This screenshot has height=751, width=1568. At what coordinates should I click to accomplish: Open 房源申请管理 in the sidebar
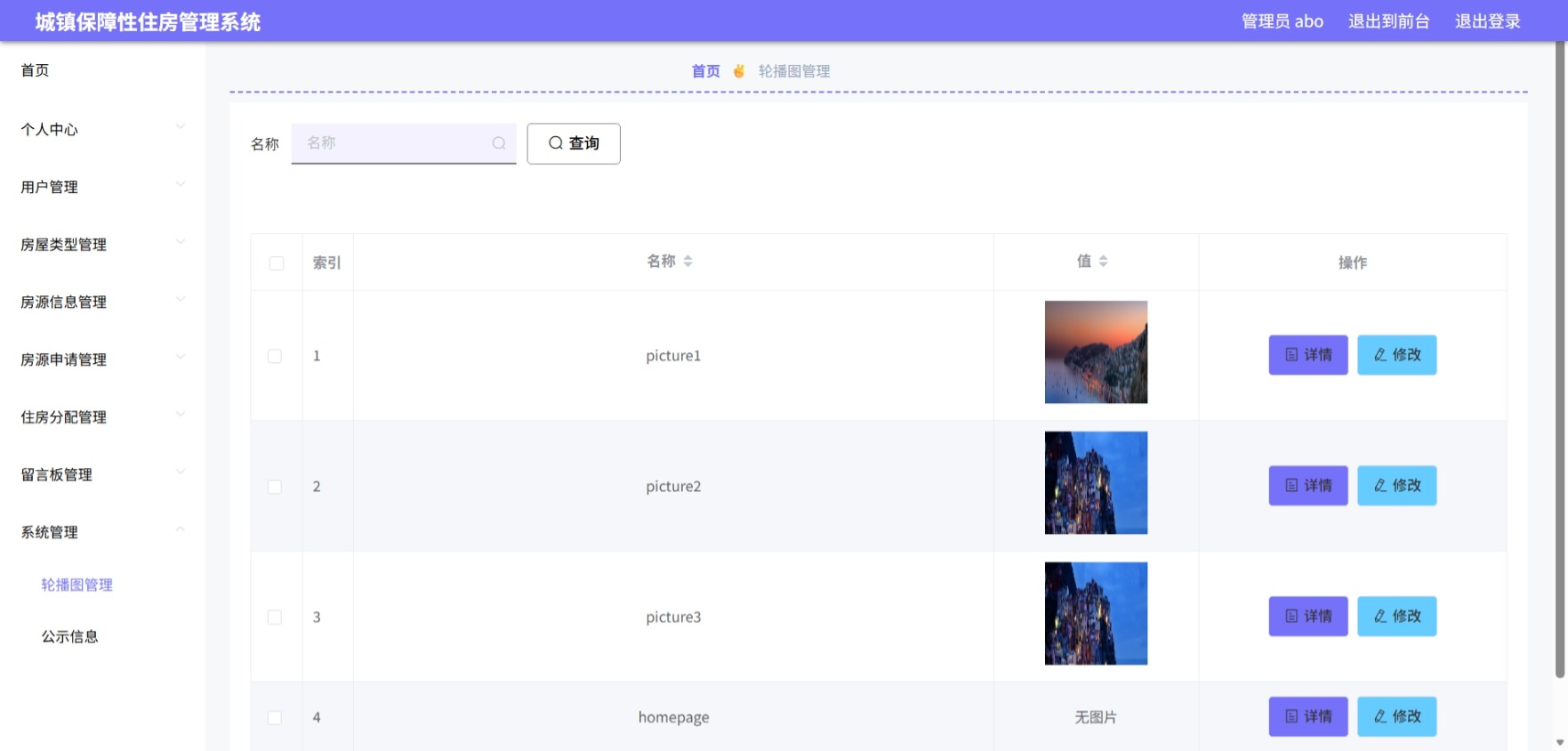click(x=102, y=359)
